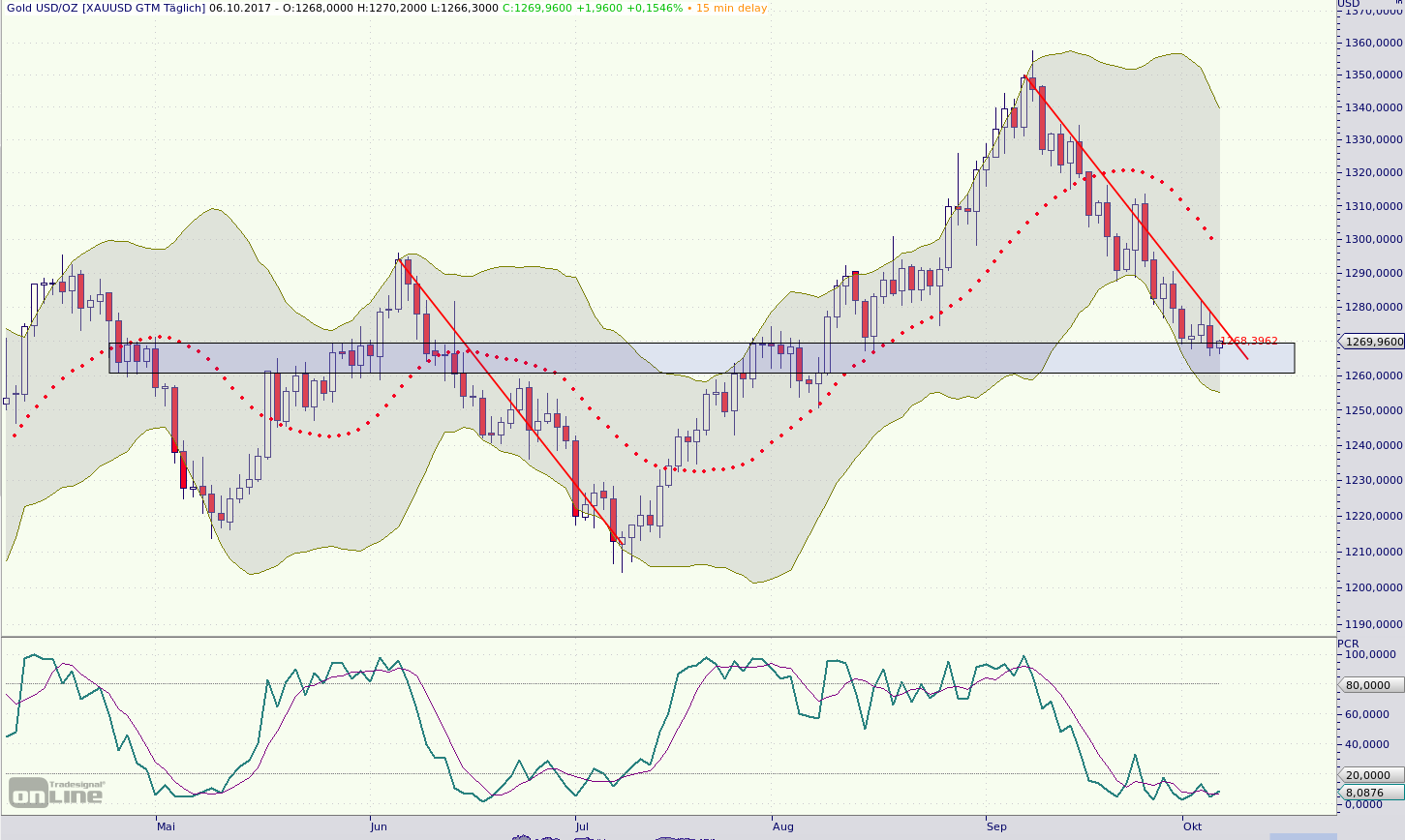Click the "1190,0000" price axis label
Screen dimensions: 1405x840
(x=1373, y=624)
